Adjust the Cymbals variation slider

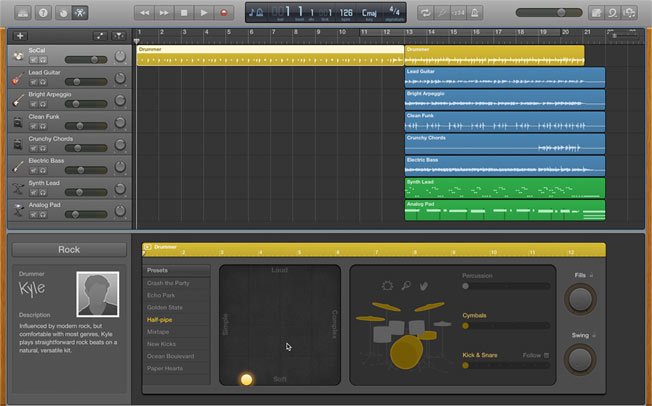pyautogui.click(x=506, y=326)
